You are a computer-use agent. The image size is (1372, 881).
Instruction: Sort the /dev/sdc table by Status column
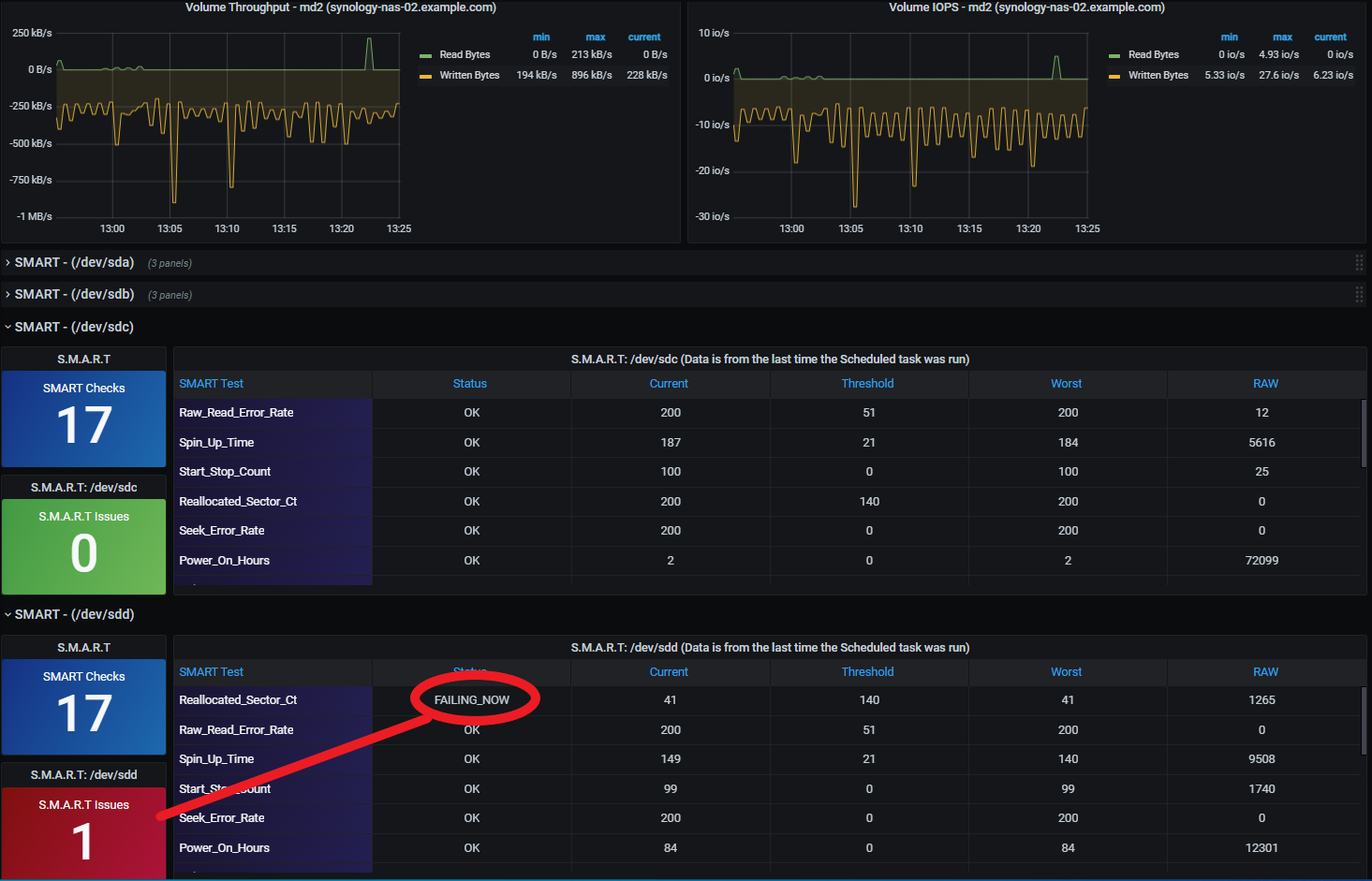tap(470, 384)
